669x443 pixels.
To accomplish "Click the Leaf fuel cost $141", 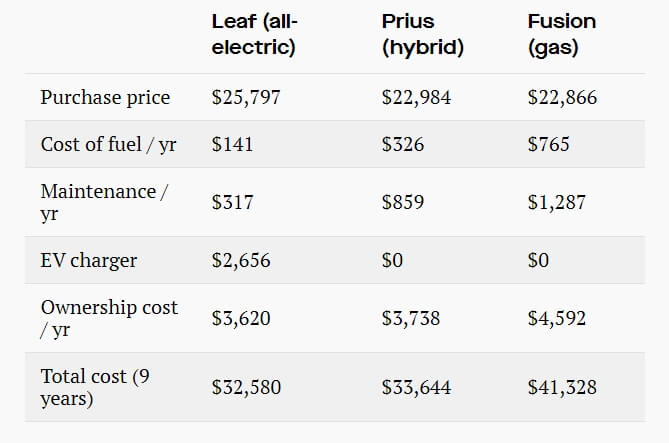I will 232,144.
